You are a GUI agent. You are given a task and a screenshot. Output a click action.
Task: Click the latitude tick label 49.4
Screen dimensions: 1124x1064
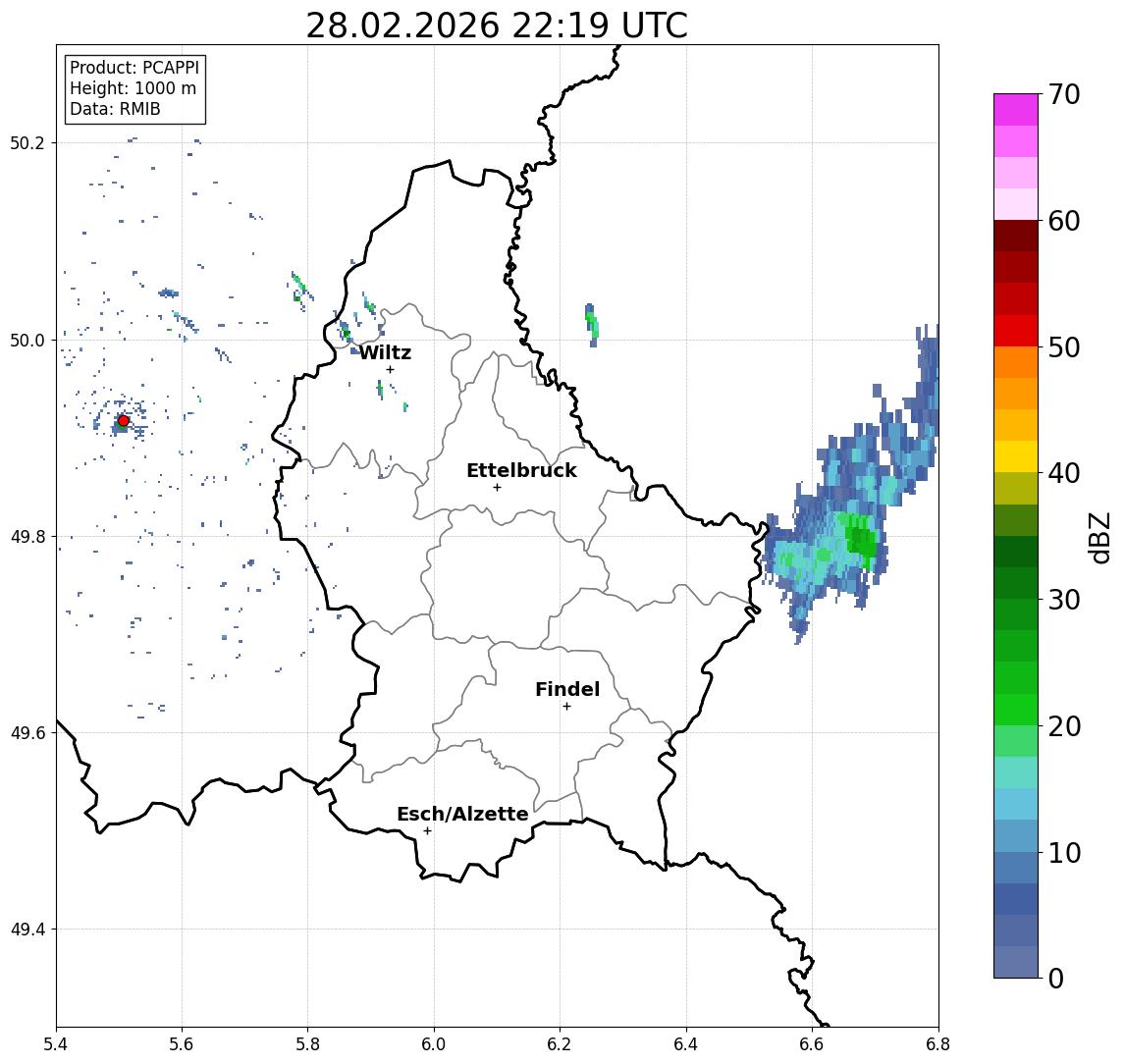tap(27, 930)
